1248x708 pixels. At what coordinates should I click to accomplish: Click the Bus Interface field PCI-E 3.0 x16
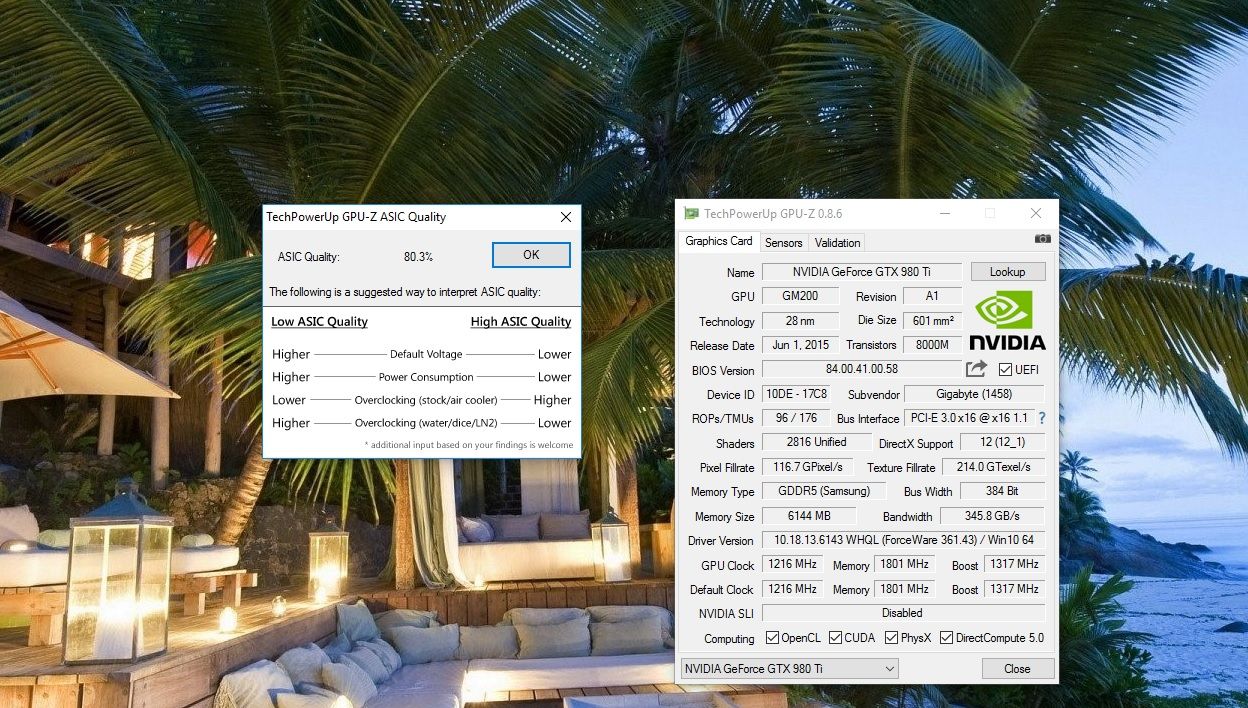[x=968, y=418]
